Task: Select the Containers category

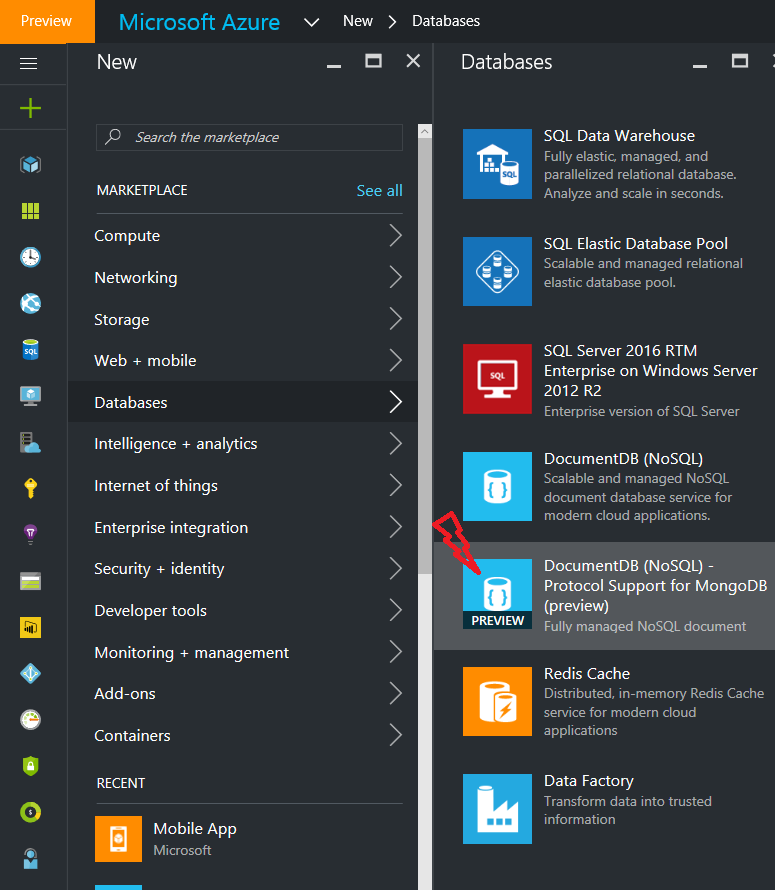Action: click(243, 735)
